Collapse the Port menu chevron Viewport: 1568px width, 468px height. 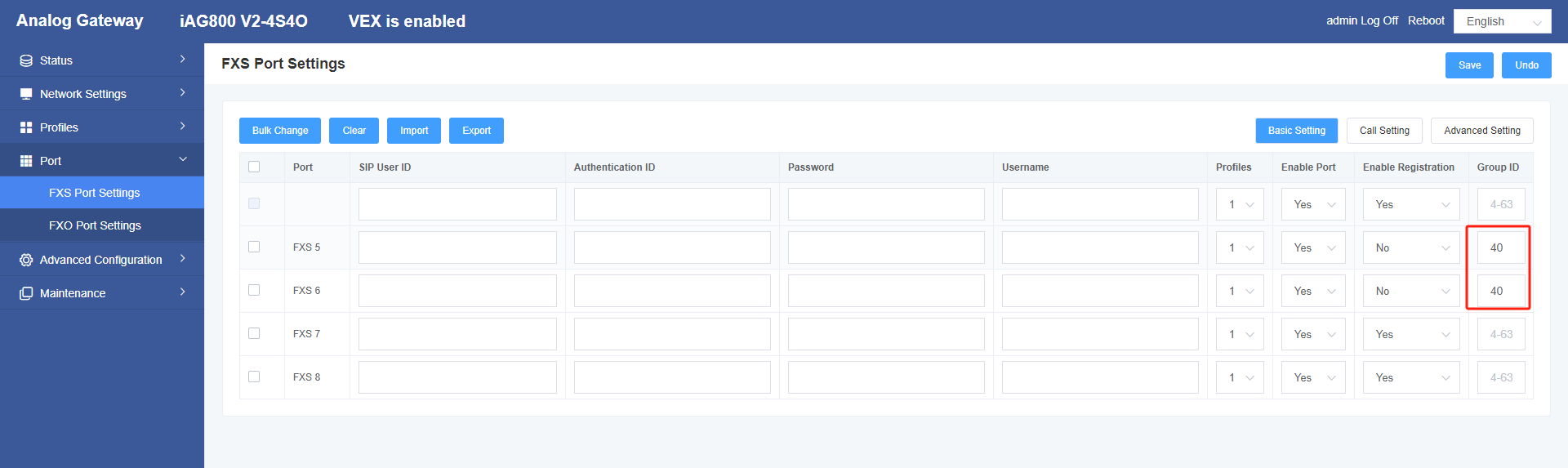point(183,159)
